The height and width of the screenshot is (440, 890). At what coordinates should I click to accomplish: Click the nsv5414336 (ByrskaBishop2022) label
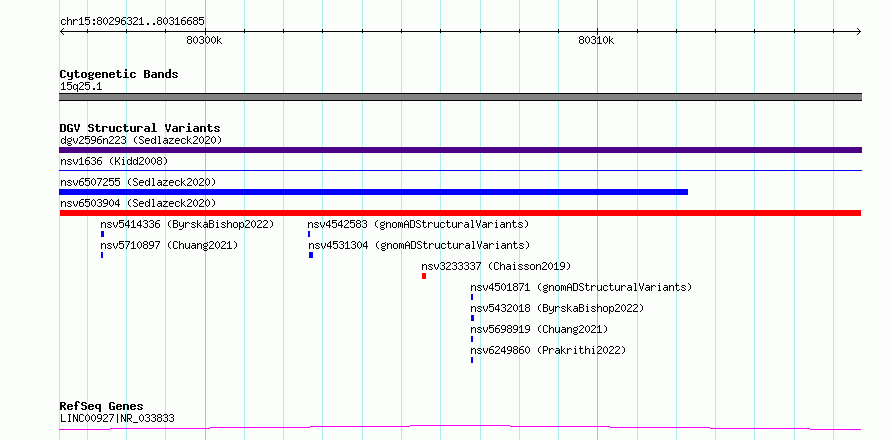tap(187, 224)
